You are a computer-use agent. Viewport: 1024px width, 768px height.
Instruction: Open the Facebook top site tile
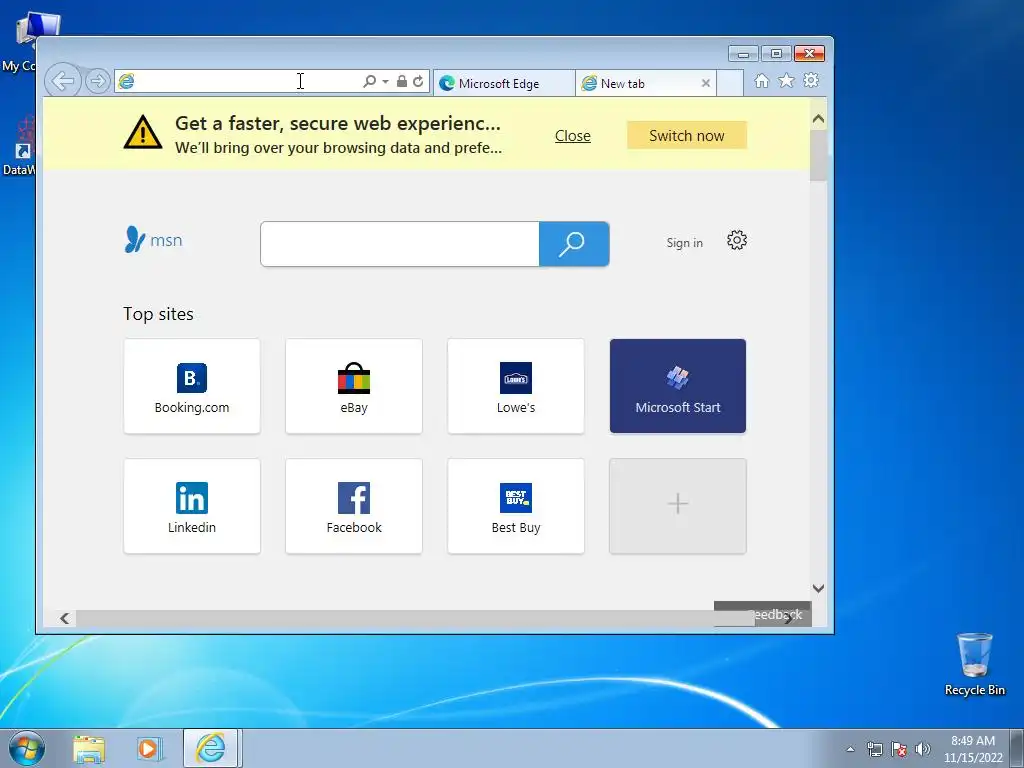pyautogui.click(x=354, y=506)
